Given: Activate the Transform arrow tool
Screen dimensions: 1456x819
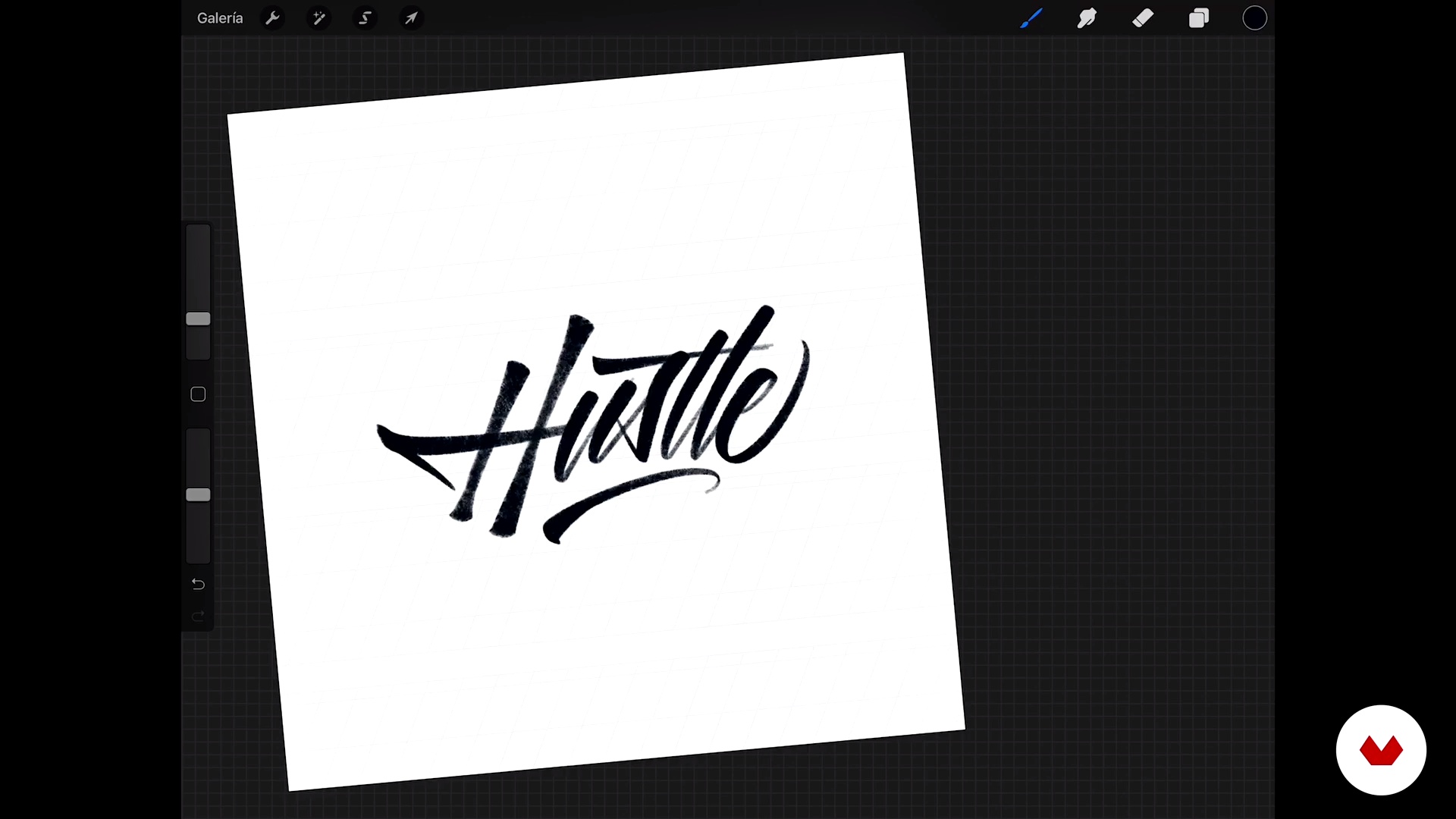Looking at the screenshot, I should [411, 18].
